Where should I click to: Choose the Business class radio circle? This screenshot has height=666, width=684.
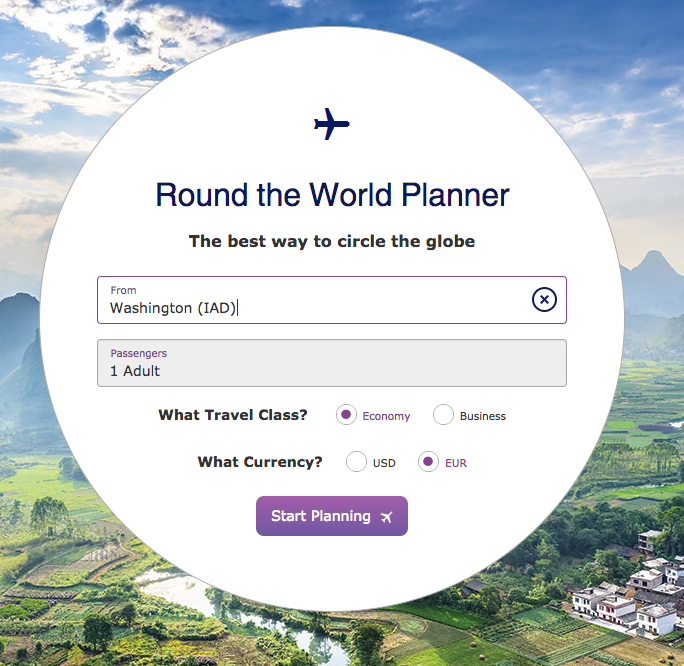[x=443, y=415]
